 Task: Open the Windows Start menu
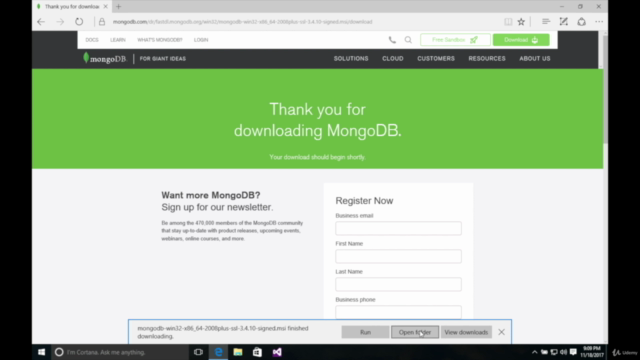pyautogui.click(x=41, y=352)
